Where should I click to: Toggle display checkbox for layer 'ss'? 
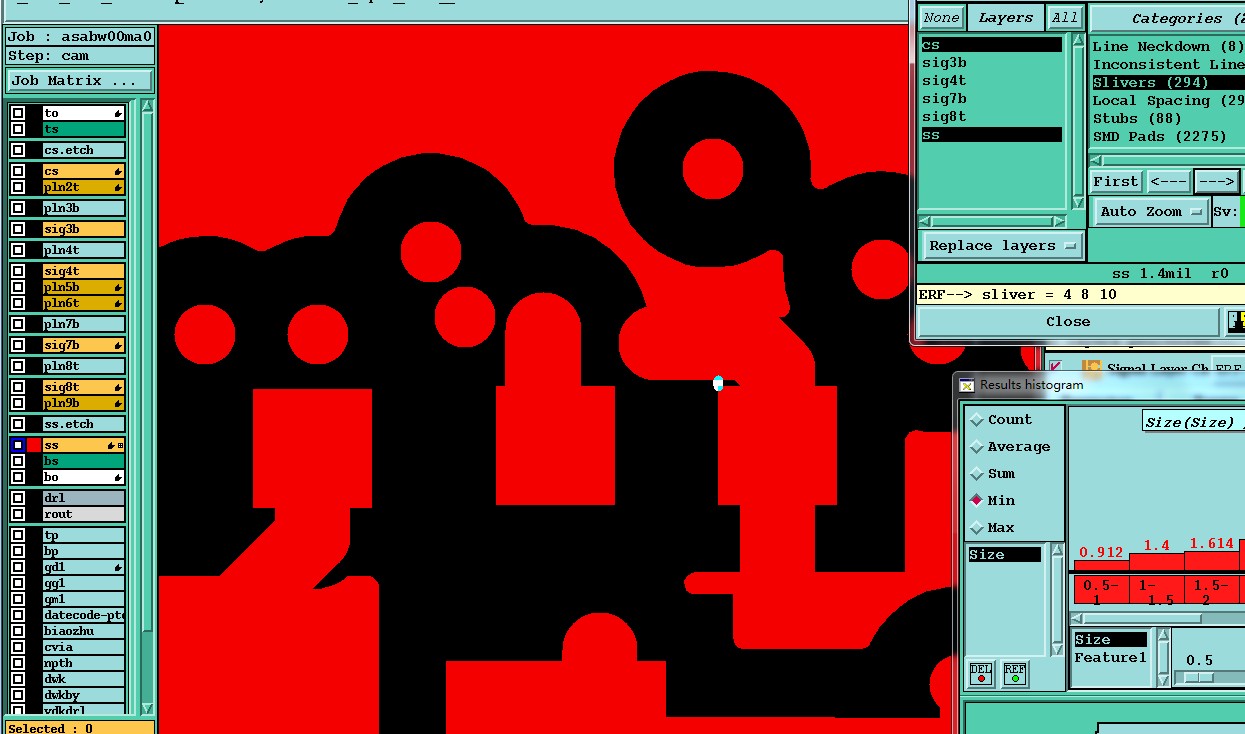click(x=18, y=445)
